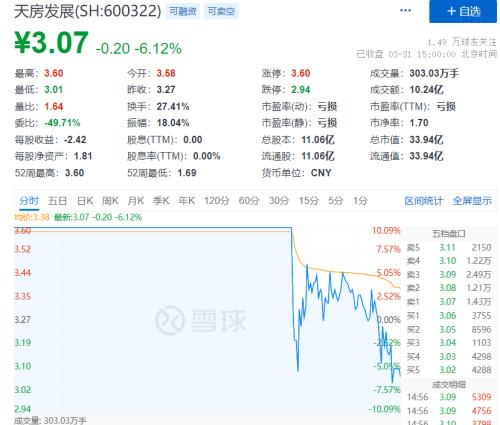Click the stock title 天房发展(SH:600322)

[x=88, y=11]
